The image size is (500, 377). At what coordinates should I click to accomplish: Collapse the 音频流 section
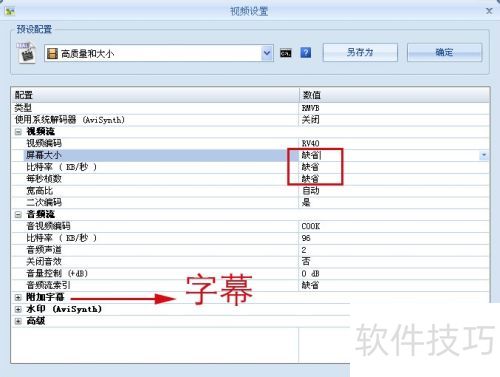pos(18,215)
